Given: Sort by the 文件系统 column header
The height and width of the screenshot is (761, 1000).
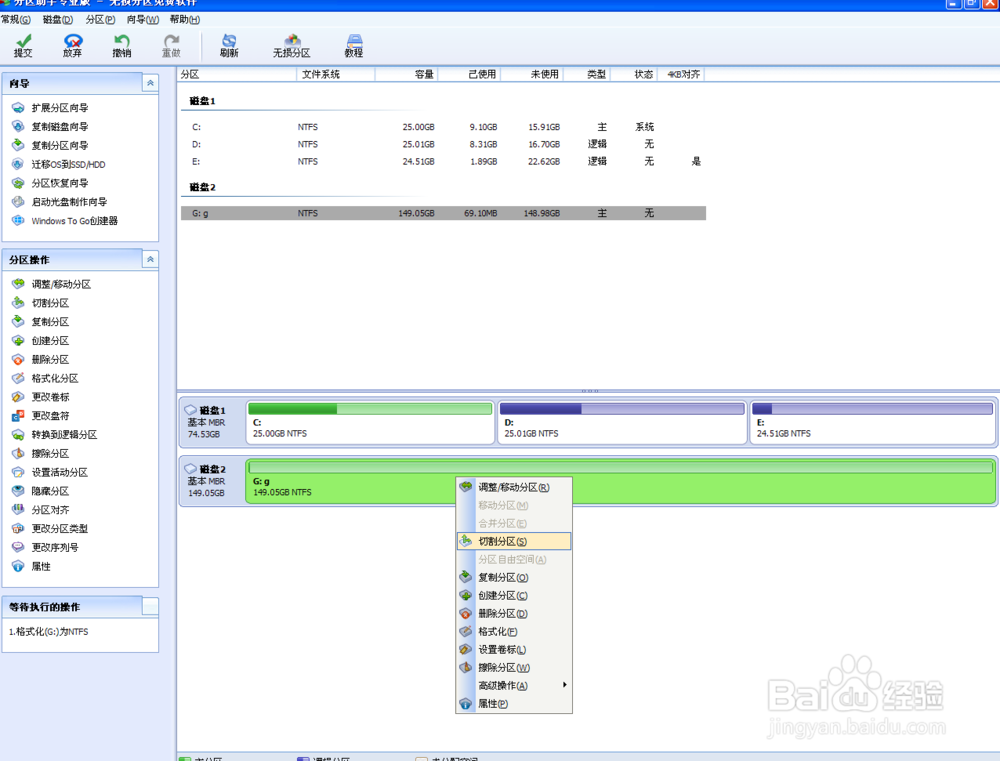Looking at the screenshot, I should point(335,74).
